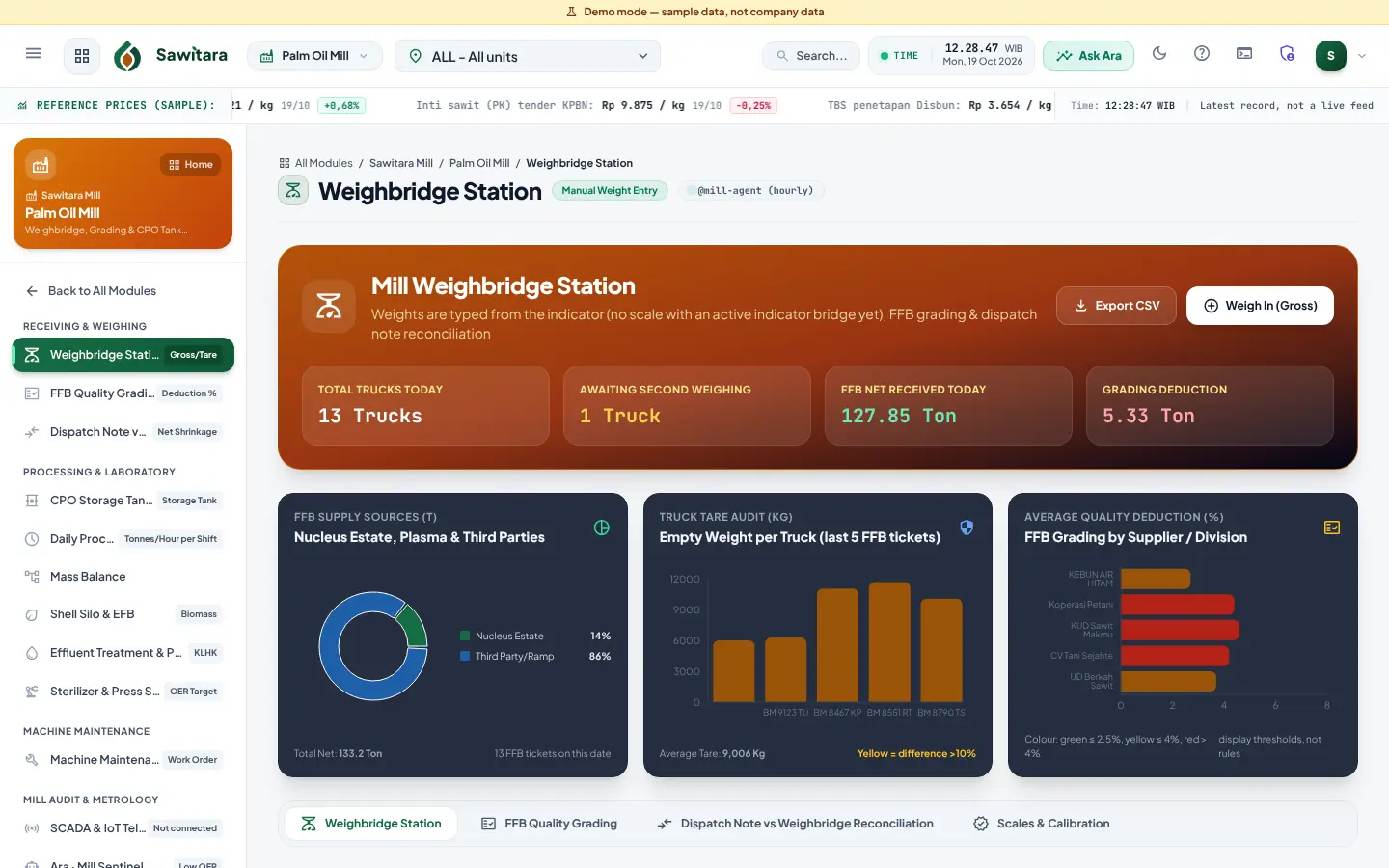Click the Machine Maintenance wrench icon

click(x=32, y=760)
